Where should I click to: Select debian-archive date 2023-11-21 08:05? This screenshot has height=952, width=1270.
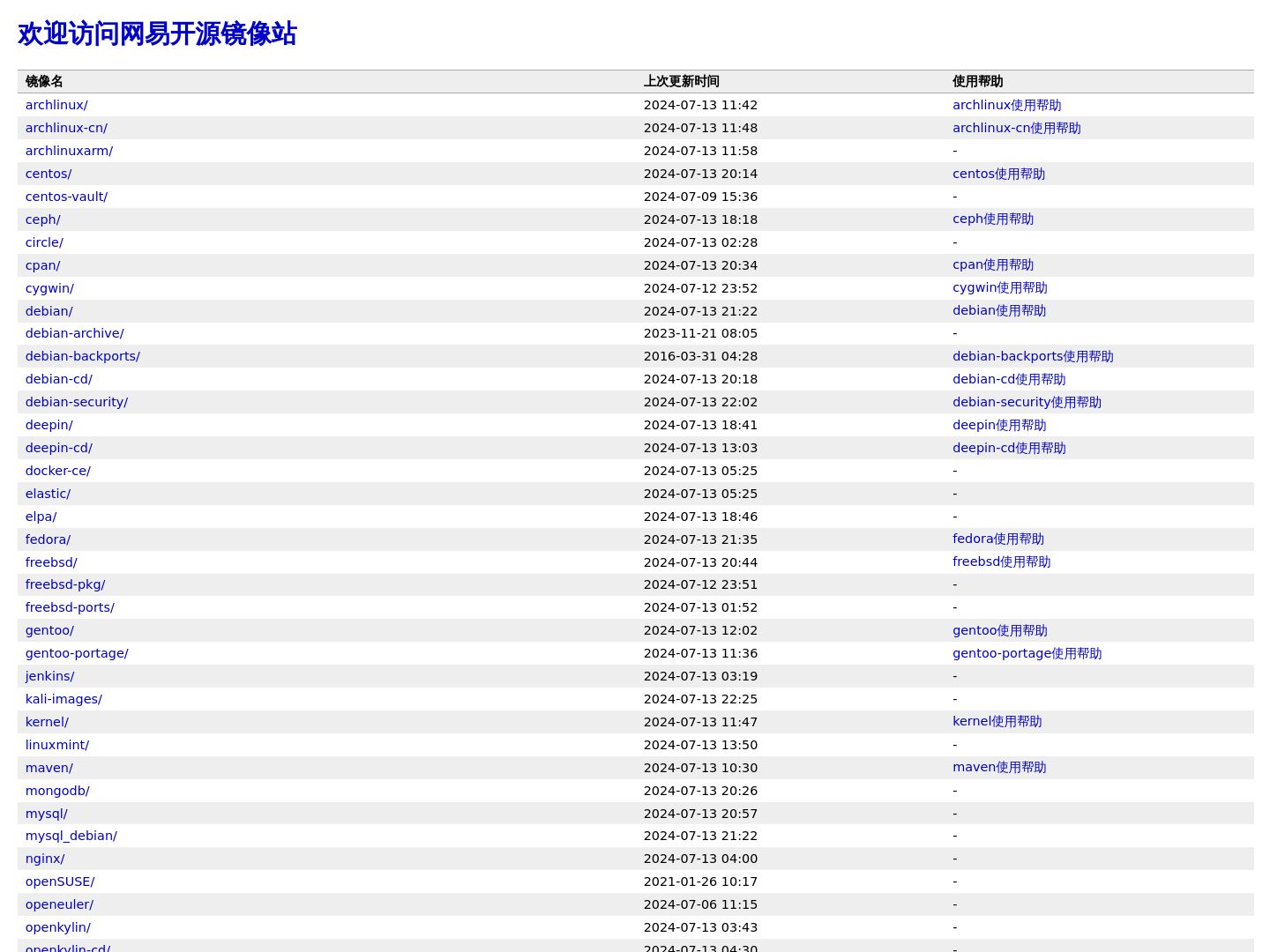point(700,333)
